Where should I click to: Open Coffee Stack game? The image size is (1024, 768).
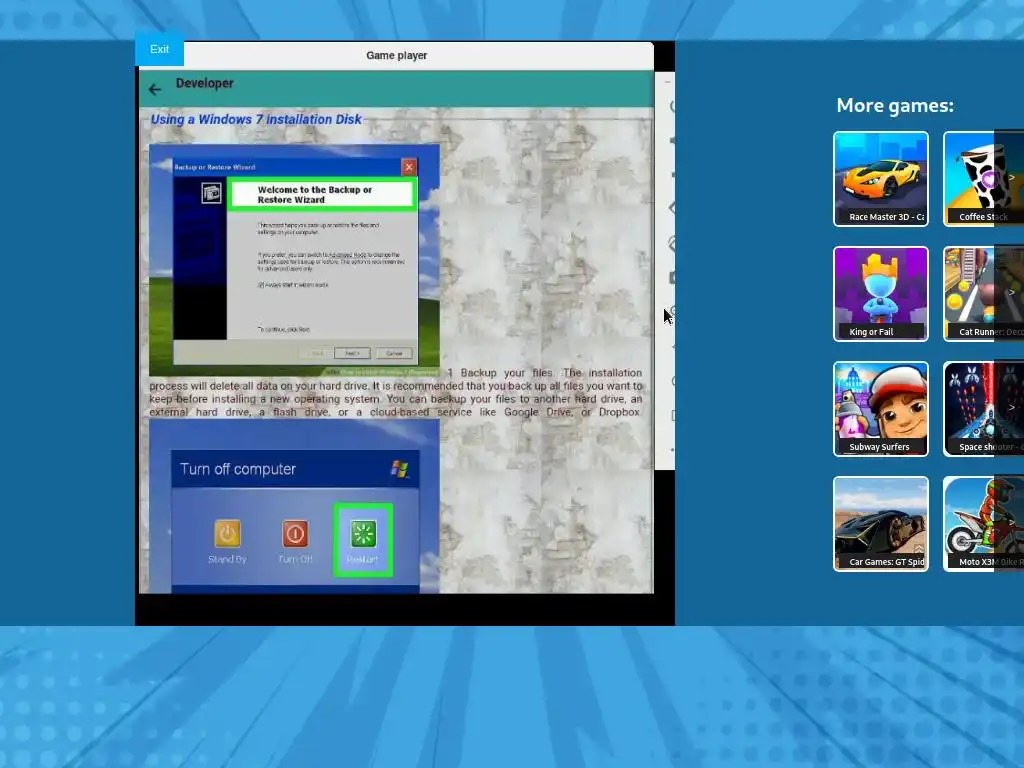click(984, 179)
